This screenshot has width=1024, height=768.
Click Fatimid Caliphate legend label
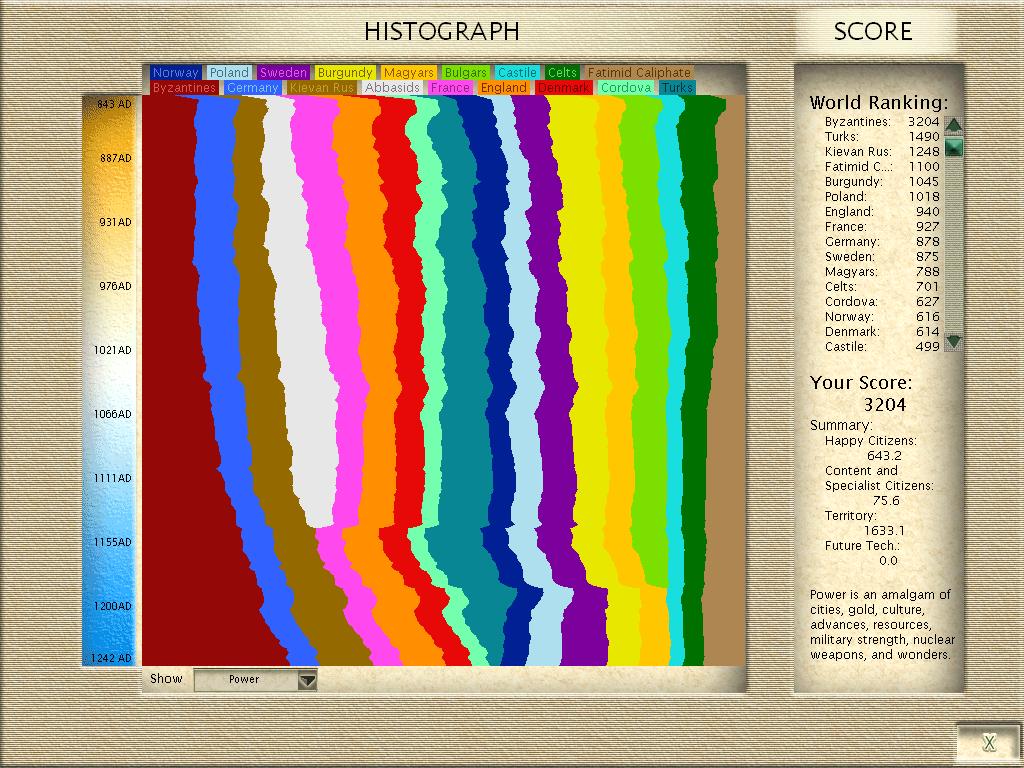(639, 72)
